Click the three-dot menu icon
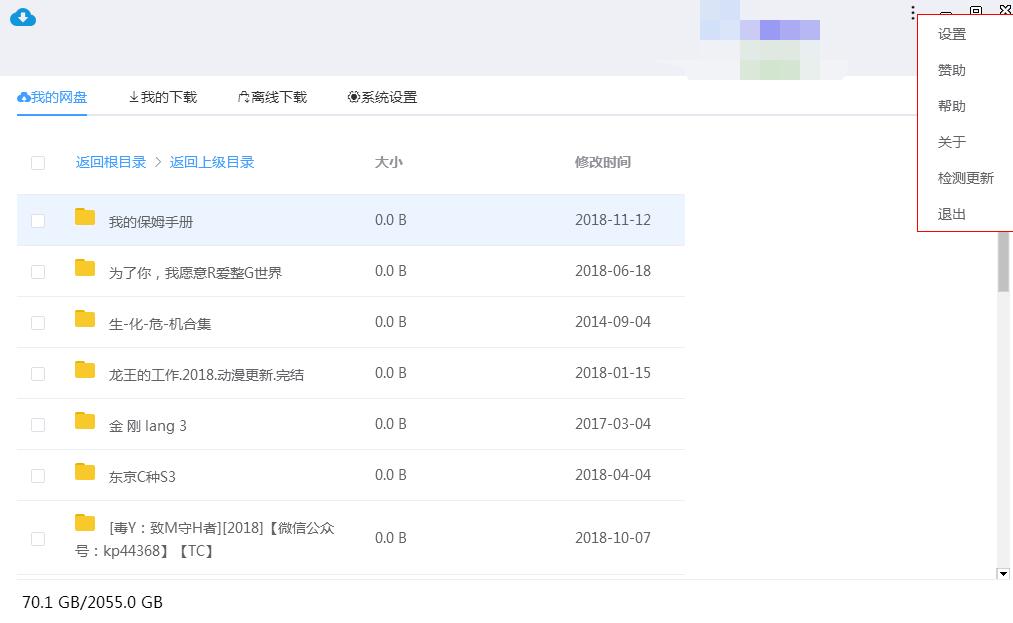This screenshot has width=1013, height=623. 913,13
